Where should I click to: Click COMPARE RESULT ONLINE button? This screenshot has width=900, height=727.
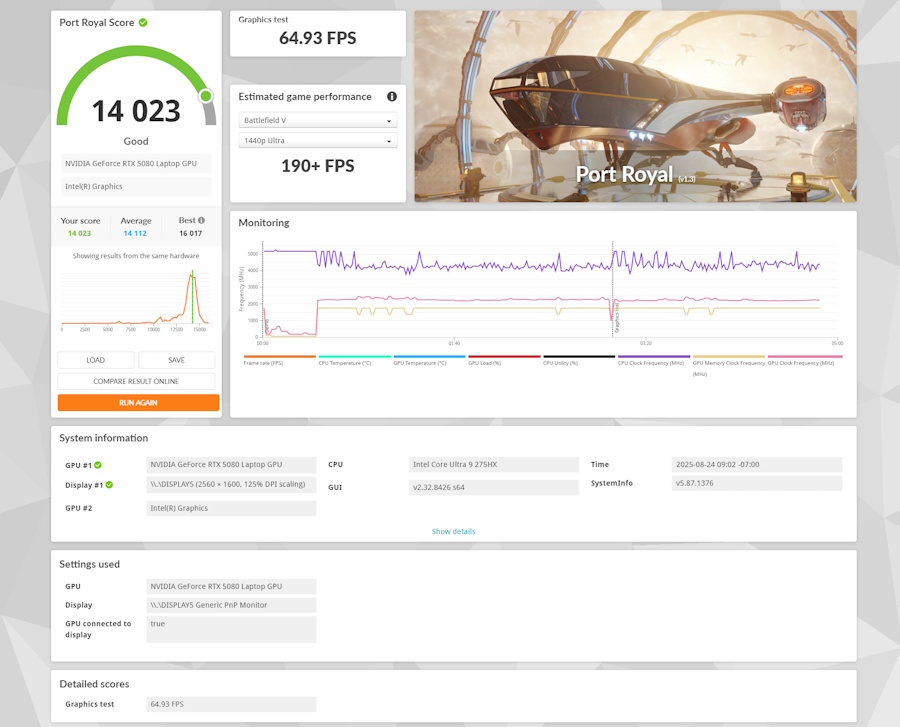point(136,381)
